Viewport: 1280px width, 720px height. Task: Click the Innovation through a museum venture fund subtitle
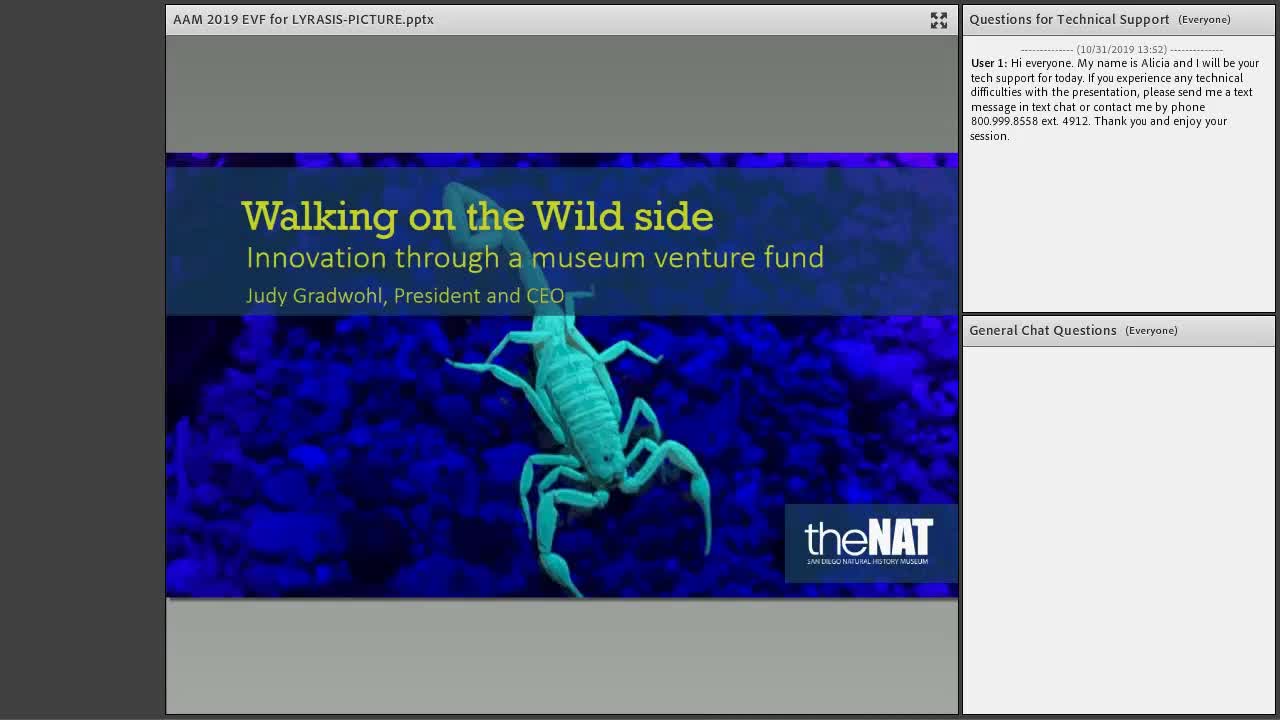tap(535, 258)
